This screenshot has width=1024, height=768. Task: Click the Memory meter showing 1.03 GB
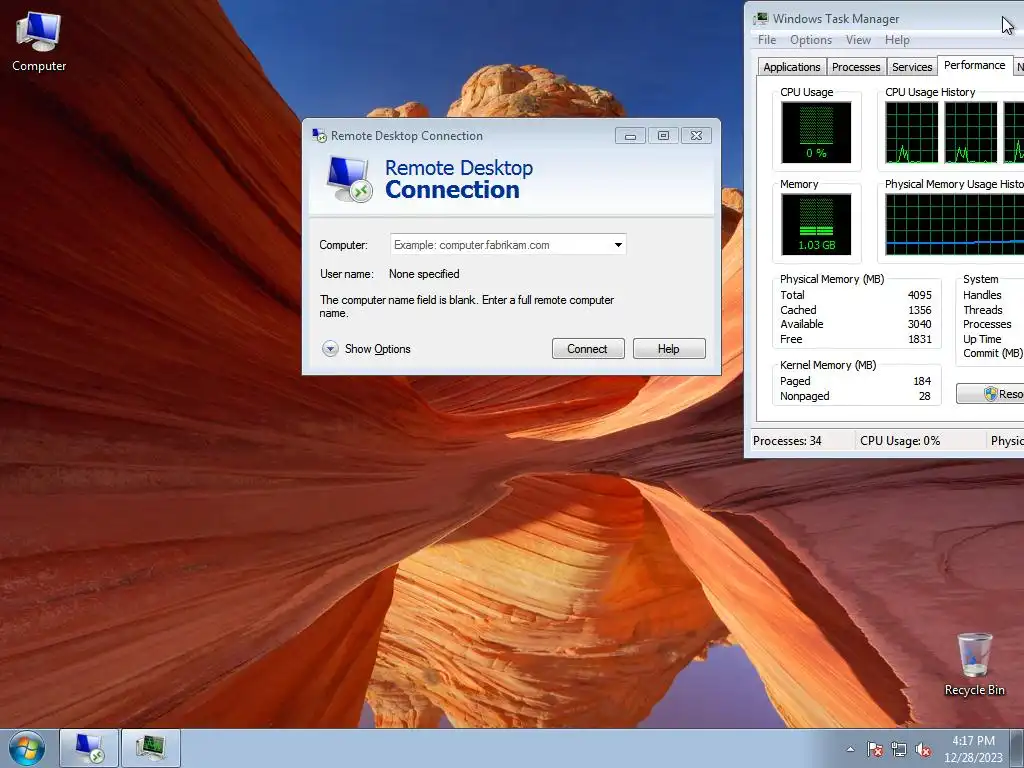click(816, 225)
